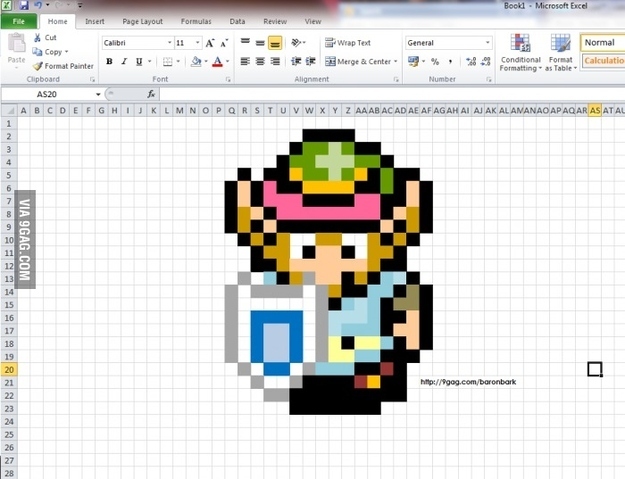625x479 pixels.
Task: Open font color dropdown arrow
Action: point(228,61)
